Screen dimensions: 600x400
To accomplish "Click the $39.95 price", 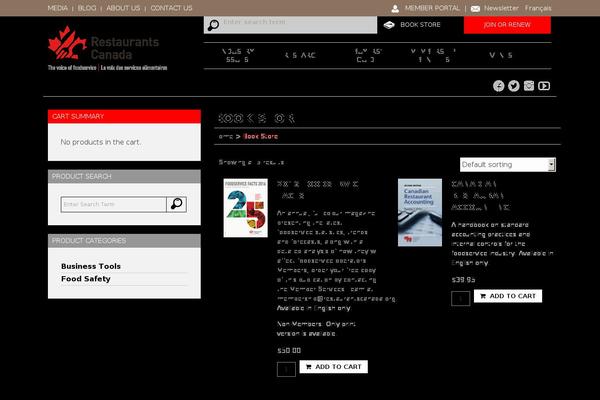I will 463,280.
